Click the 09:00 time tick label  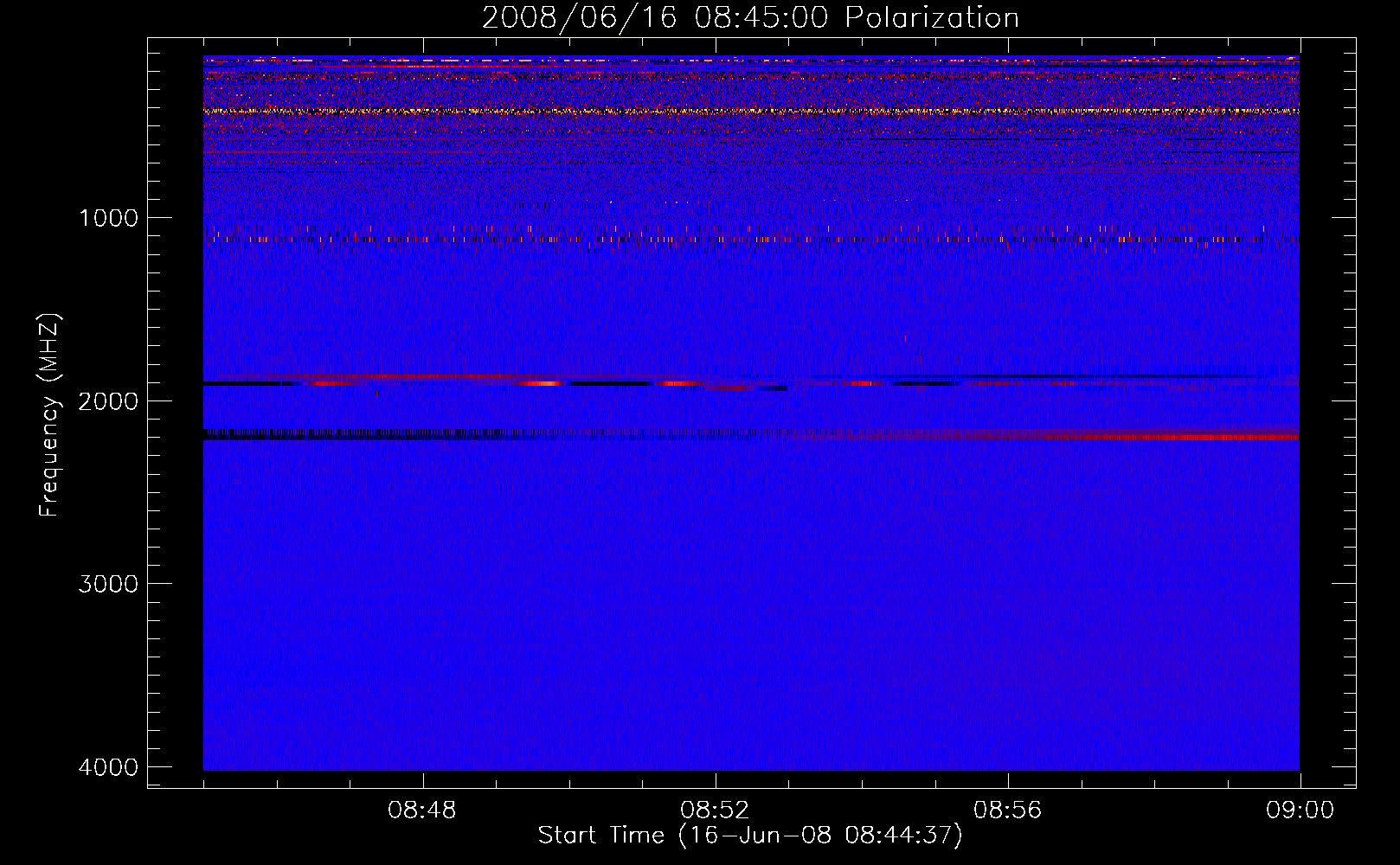click(1300, 811)
